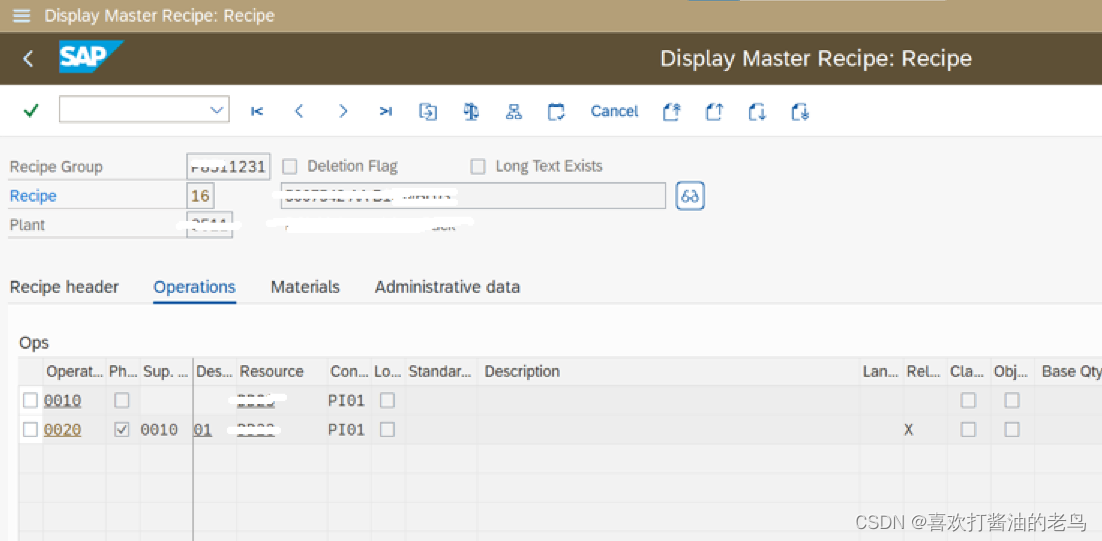Go to next entry arrow

pos(343,111)
